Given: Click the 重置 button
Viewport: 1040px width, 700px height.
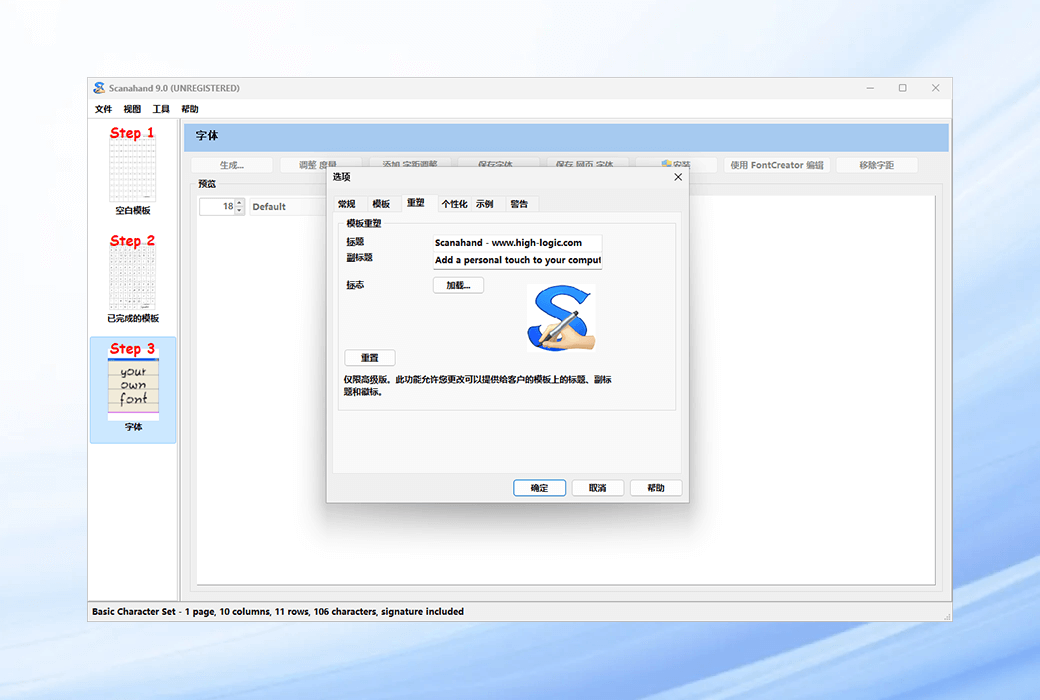Looking at the screenshot, I should tap(369, 358).
